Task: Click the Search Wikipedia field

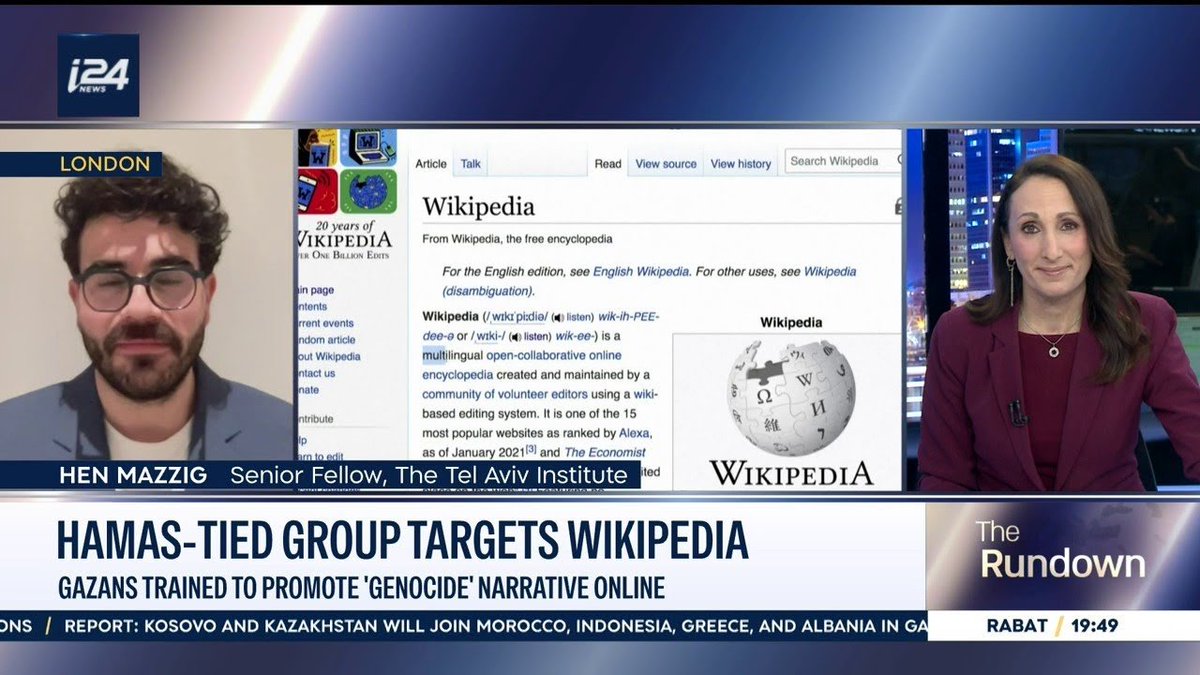Action: coord(841,161)
